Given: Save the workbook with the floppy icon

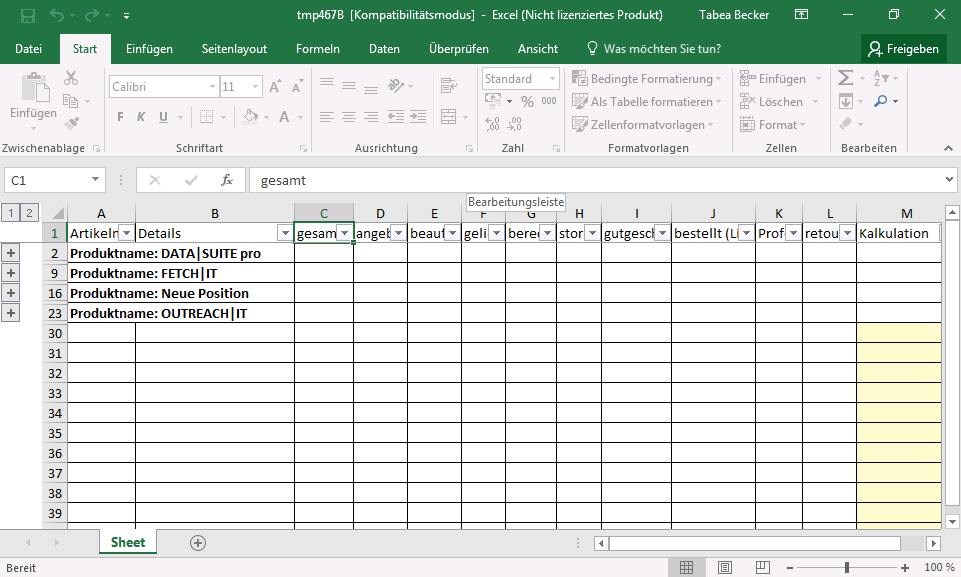Looking at the screenshot, I should [x=28, y=15].
